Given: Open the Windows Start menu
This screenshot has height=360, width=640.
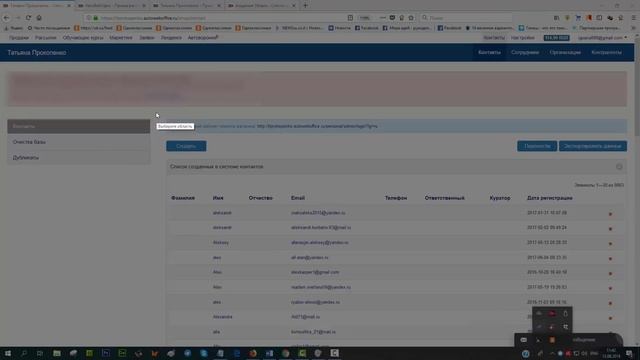Looking at the screenshot, I should [x=7, y=353].
